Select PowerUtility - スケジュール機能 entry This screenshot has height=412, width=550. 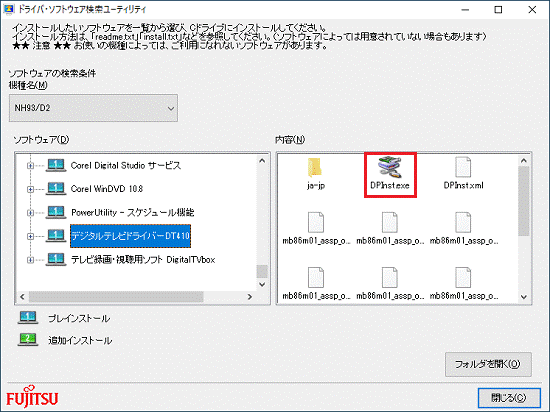(x=133, y=212)
